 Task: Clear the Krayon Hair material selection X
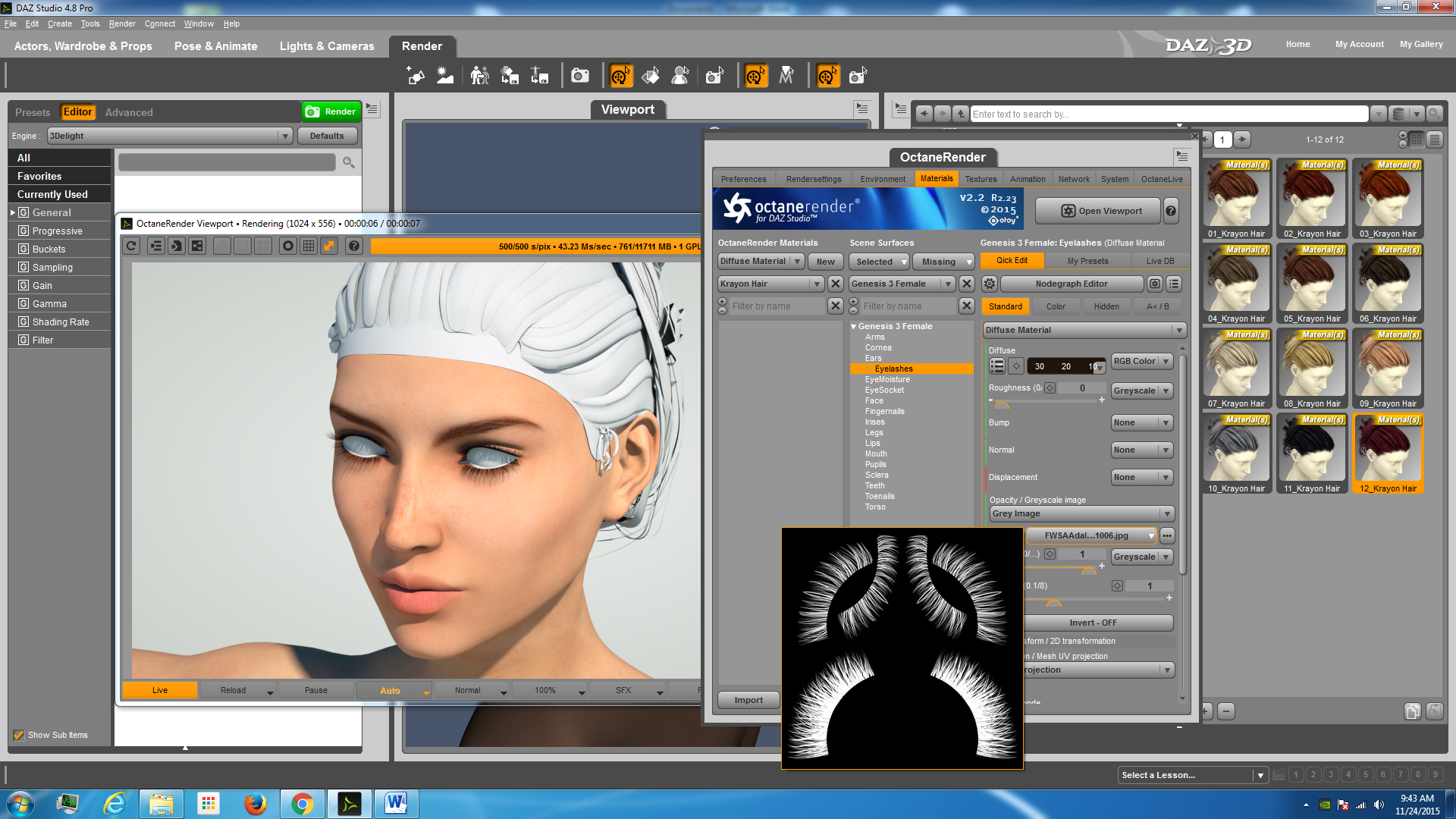(835, 284)
